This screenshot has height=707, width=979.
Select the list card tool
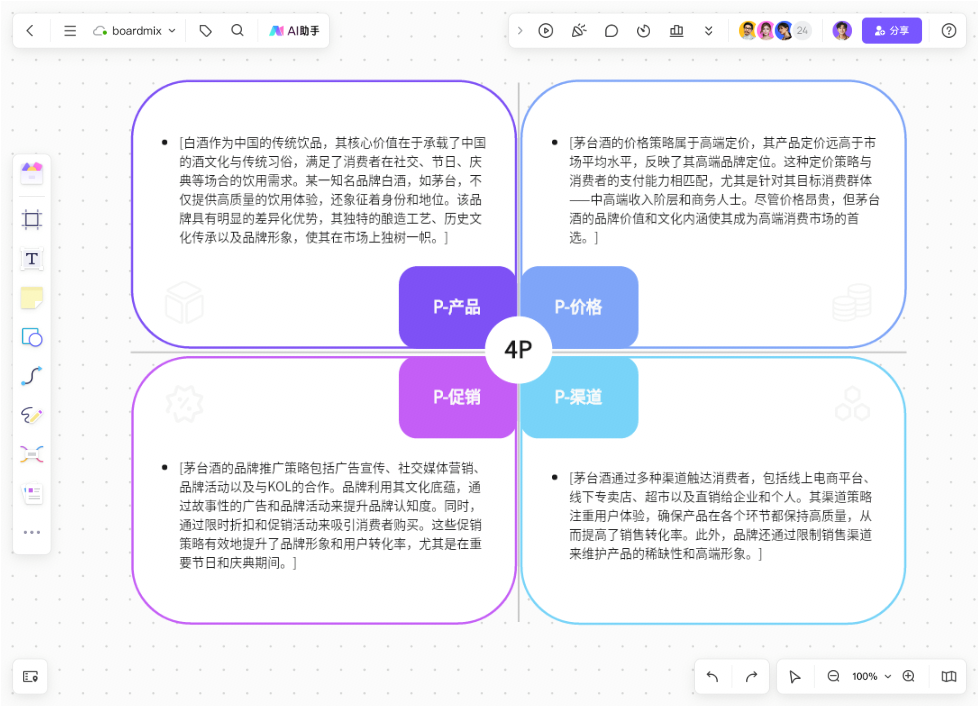click(32, 494)
